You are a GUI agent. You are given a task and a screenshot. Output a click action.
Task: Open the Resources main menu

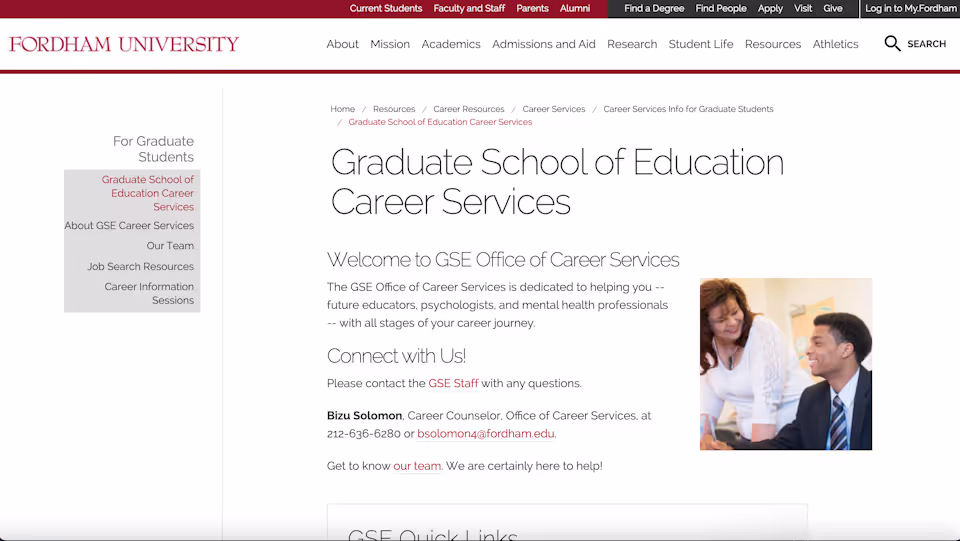773,44
